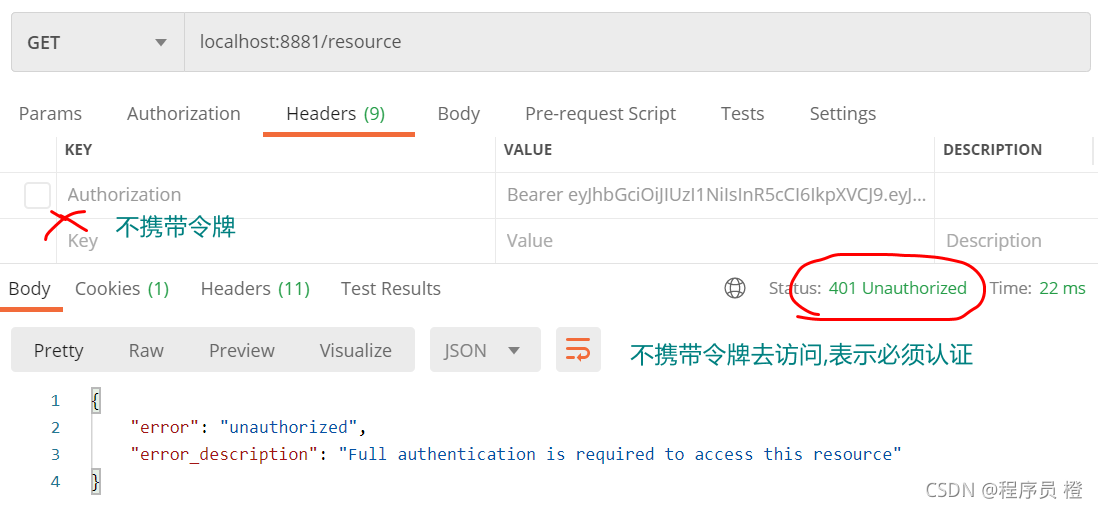Toggle the line wrap icon
Screen dimensions: 1098x509
click(x=578, y=349)
